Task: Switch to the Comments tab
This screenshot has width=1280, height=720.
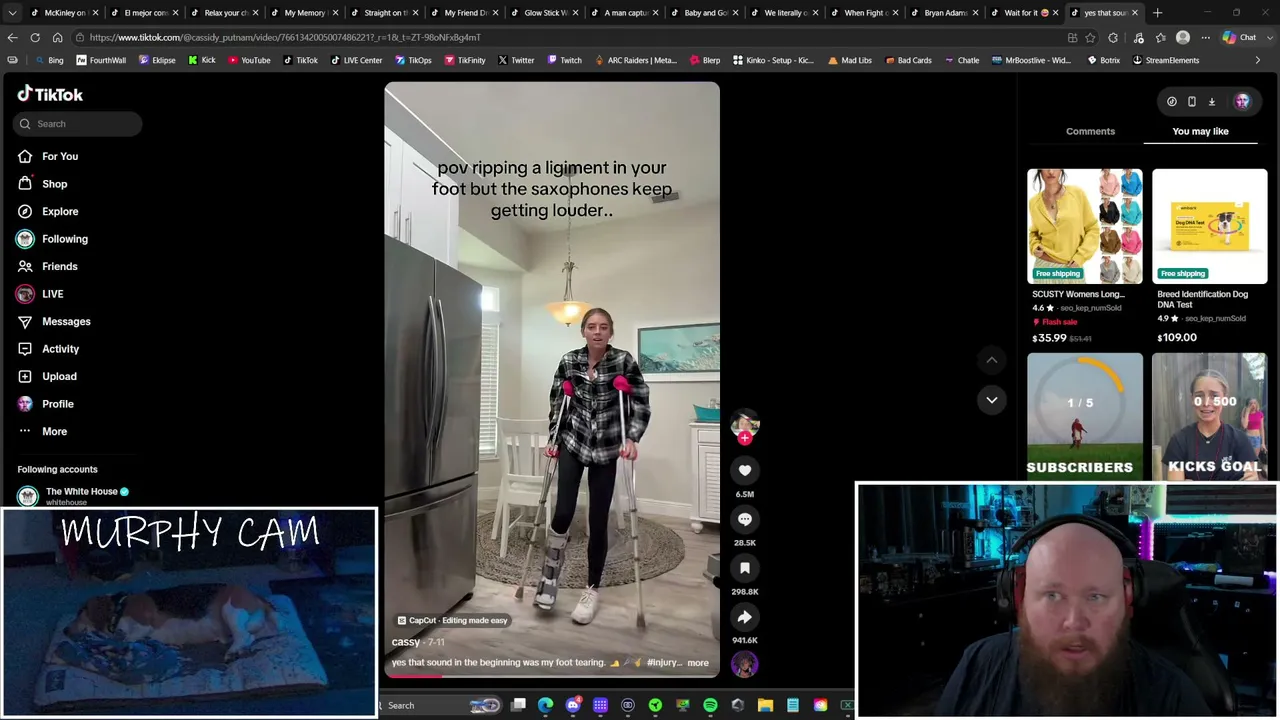Action: click(x=1090, y=131)
